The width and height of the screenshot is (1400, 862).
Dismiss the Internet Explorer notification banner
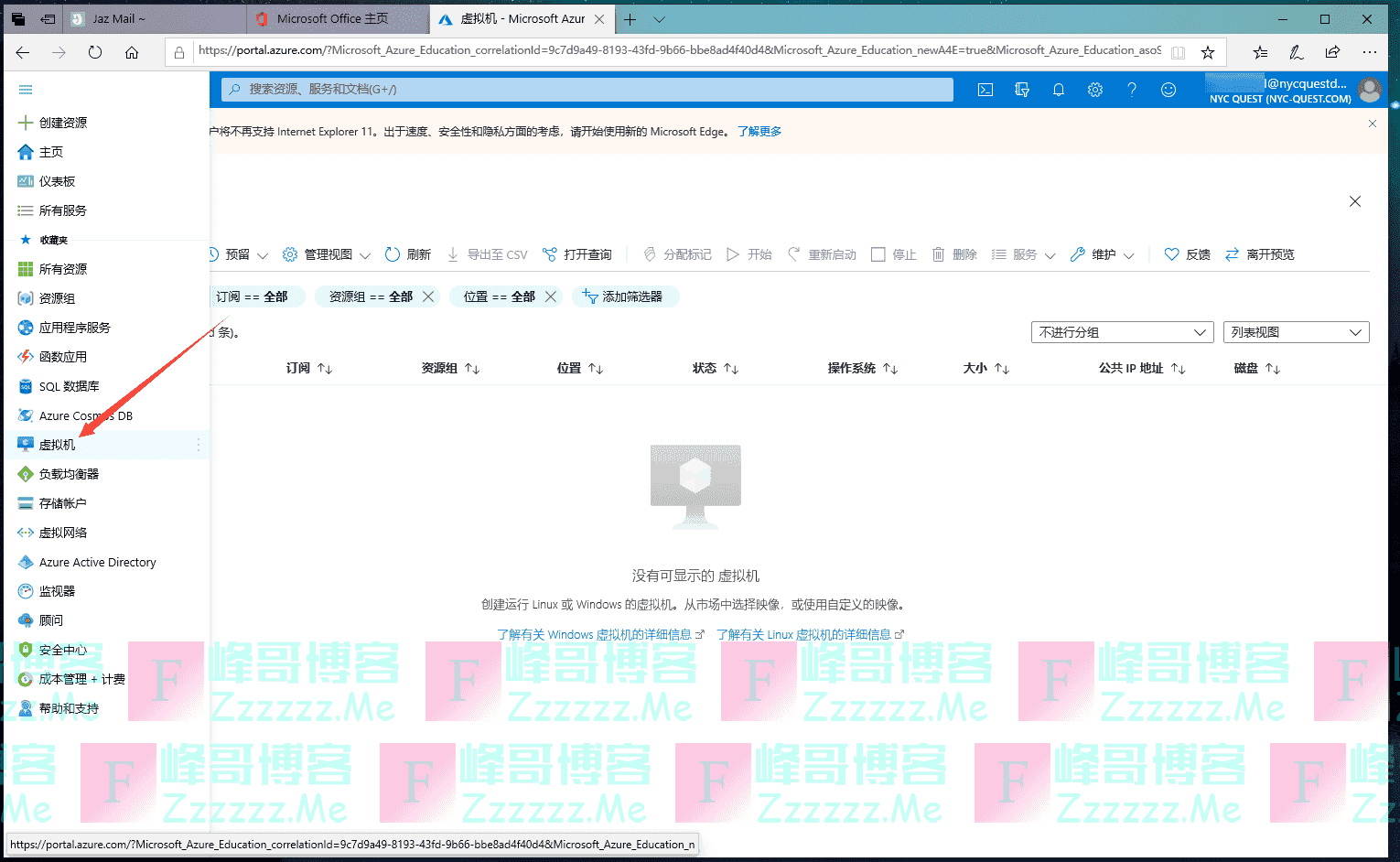tap(1373, 124)
